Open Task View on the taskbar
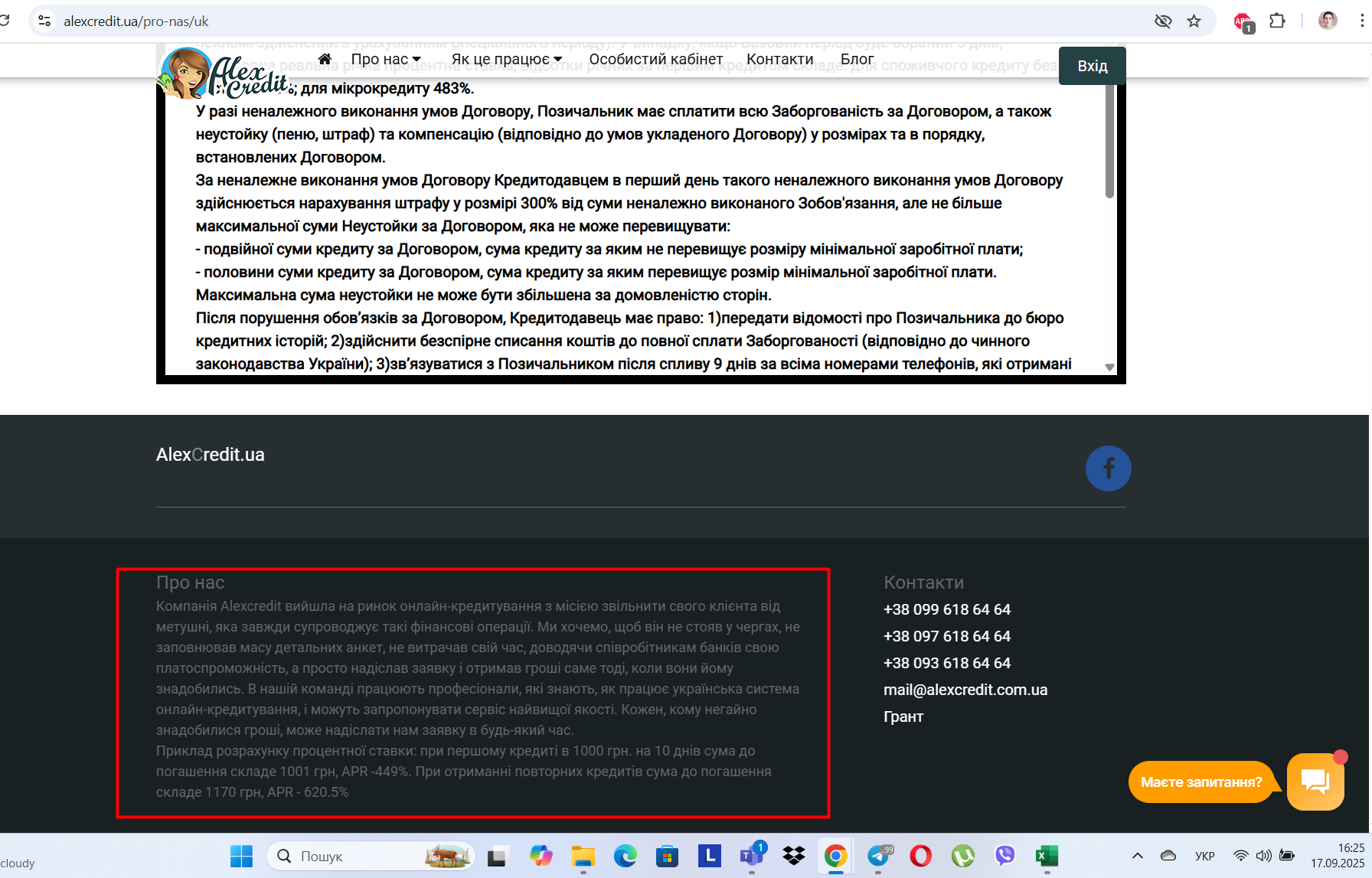This screenshot has width=1372, height=878. coord(498,856)
